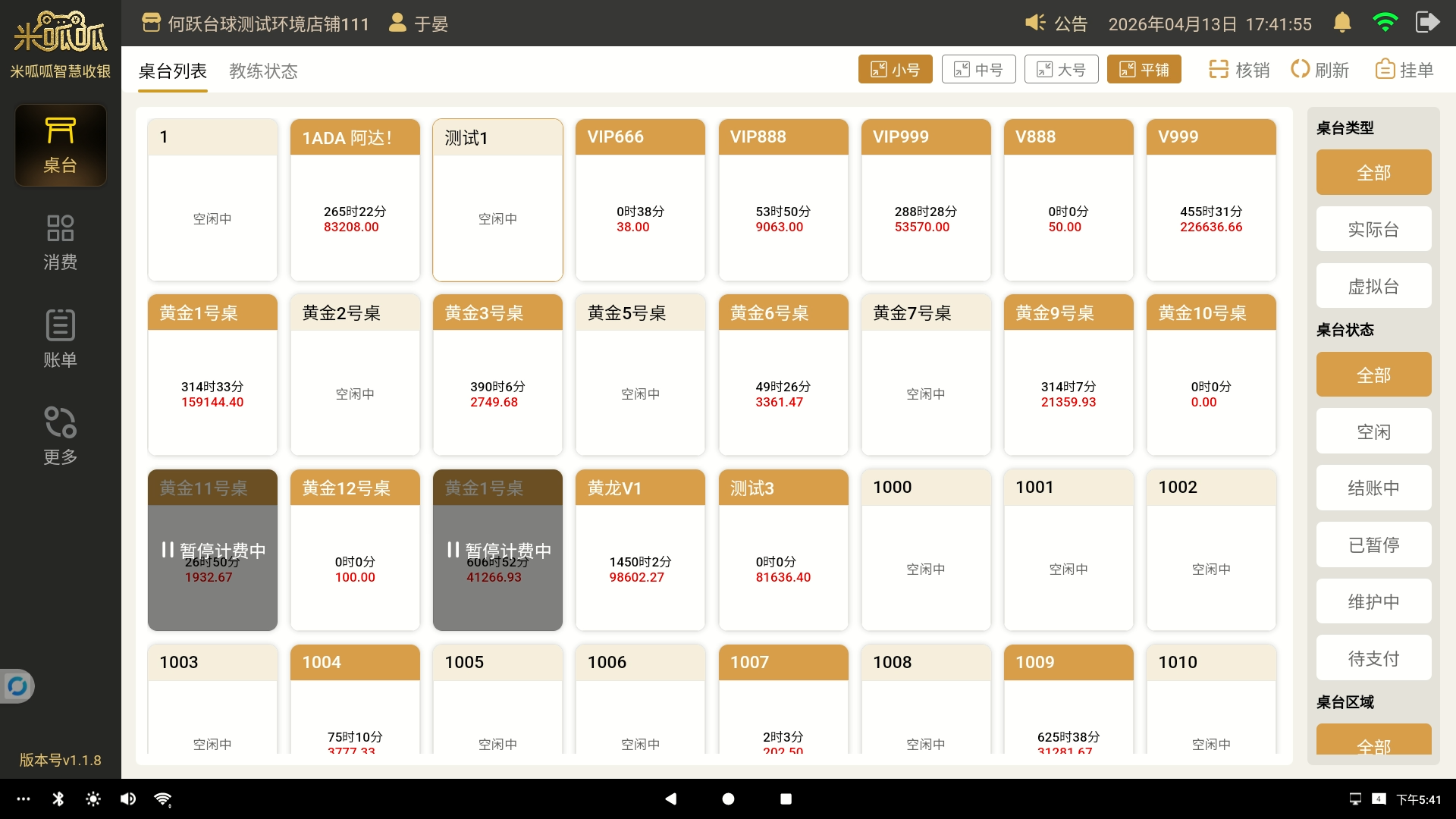1456x819 pixels.
Task: Open the 更多 more sidebar menu
Action: pos(60,435)
